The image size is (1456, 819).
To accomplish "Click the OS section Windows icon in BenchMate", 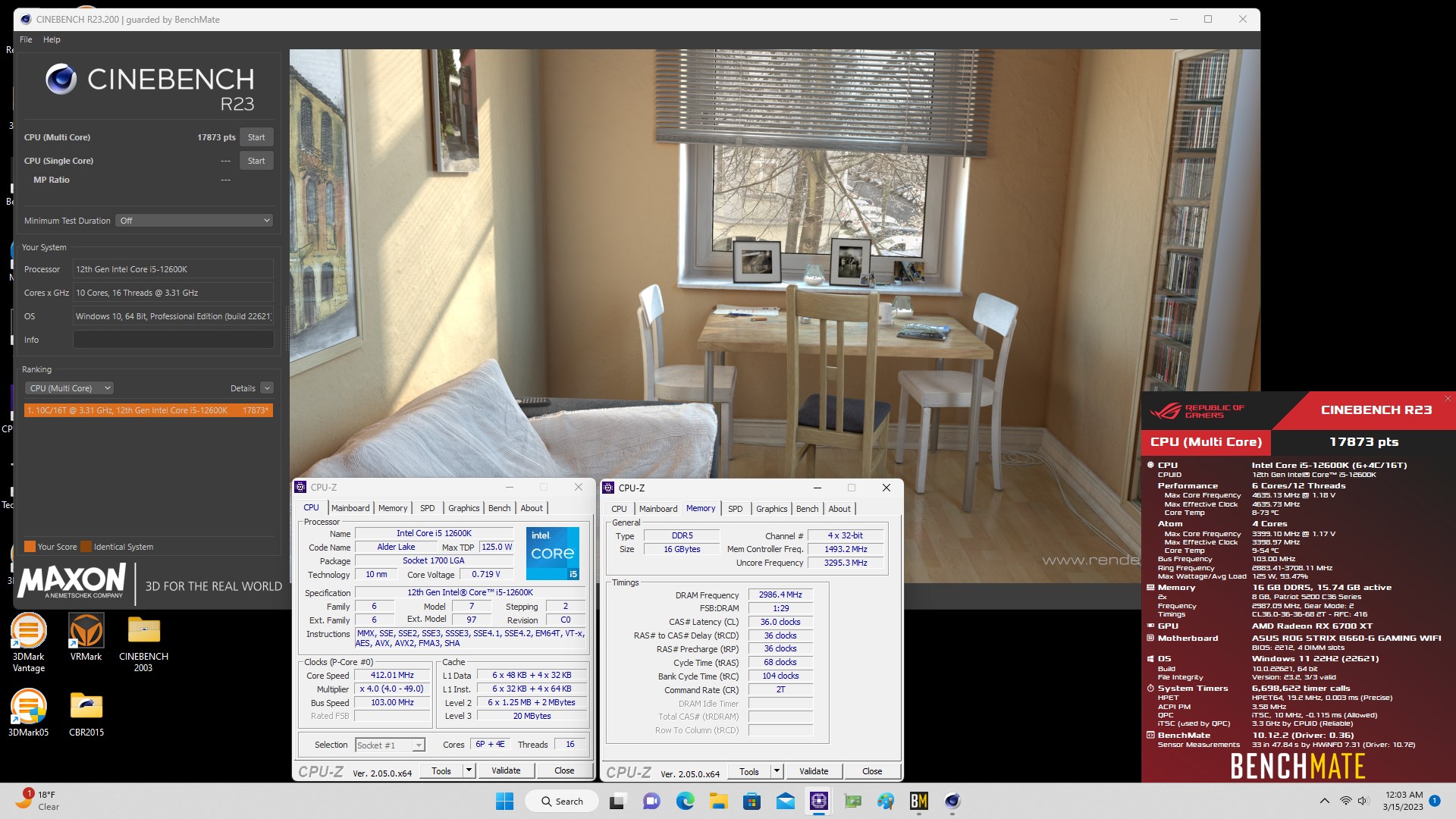I will click(x=1150, y=659).
